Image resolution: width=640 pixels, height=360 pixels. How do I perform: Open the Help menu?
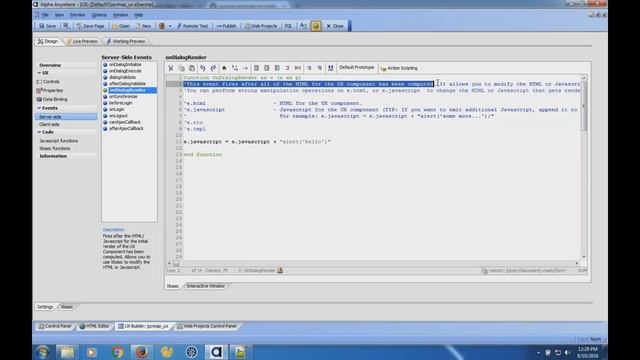click(139, 15)
